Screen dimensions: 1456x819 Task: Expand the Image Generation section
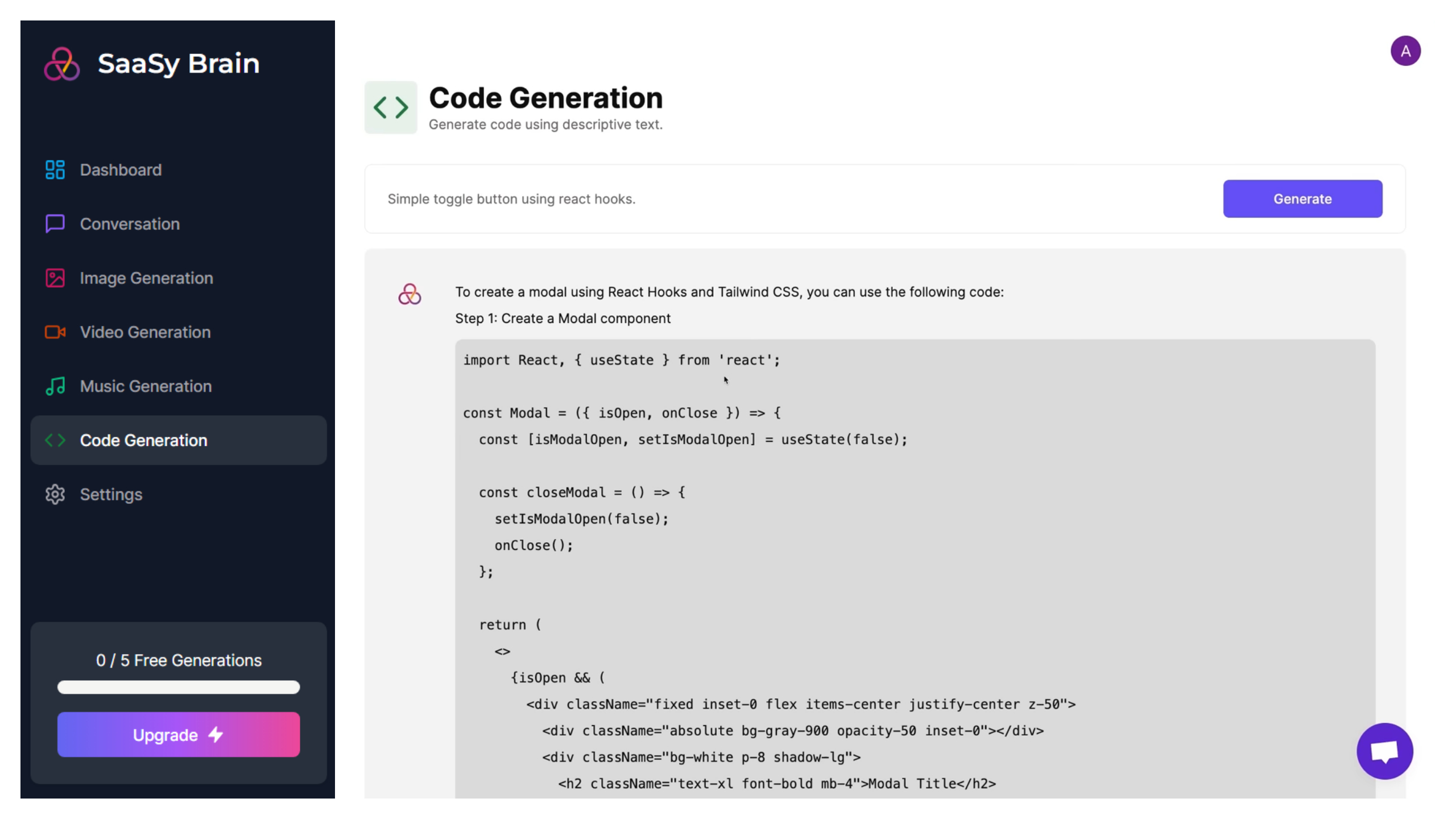pyautogui.click(x=146, y=278)
